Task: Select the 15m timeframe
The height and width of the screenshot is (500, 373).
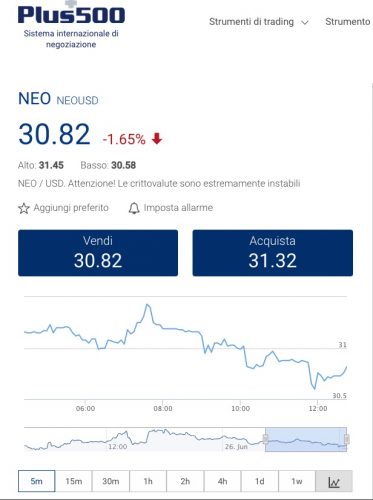Action: point(74,481)
